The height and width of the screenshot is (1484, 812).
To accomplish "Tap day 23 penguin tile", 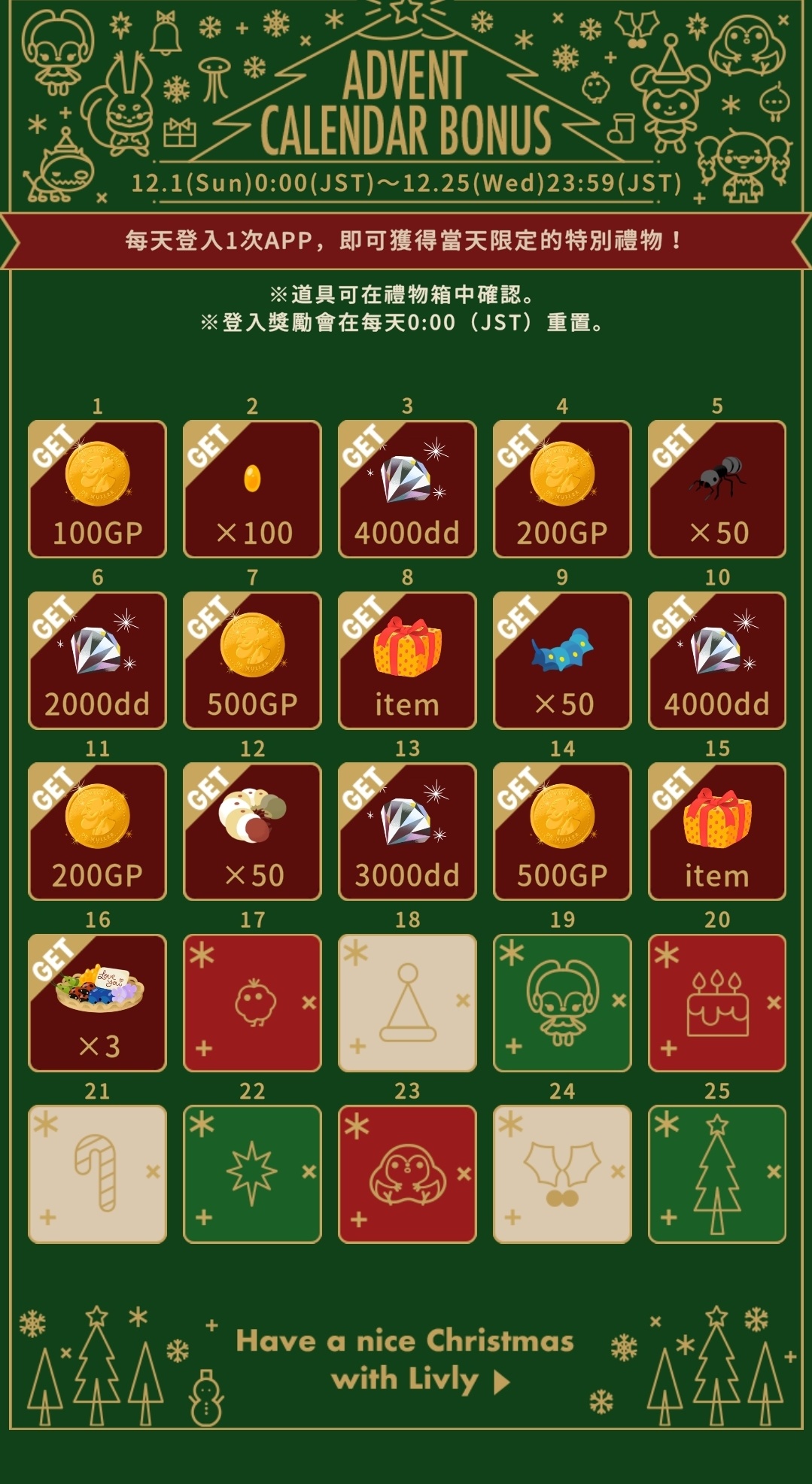I will [x=407, y=1173].
